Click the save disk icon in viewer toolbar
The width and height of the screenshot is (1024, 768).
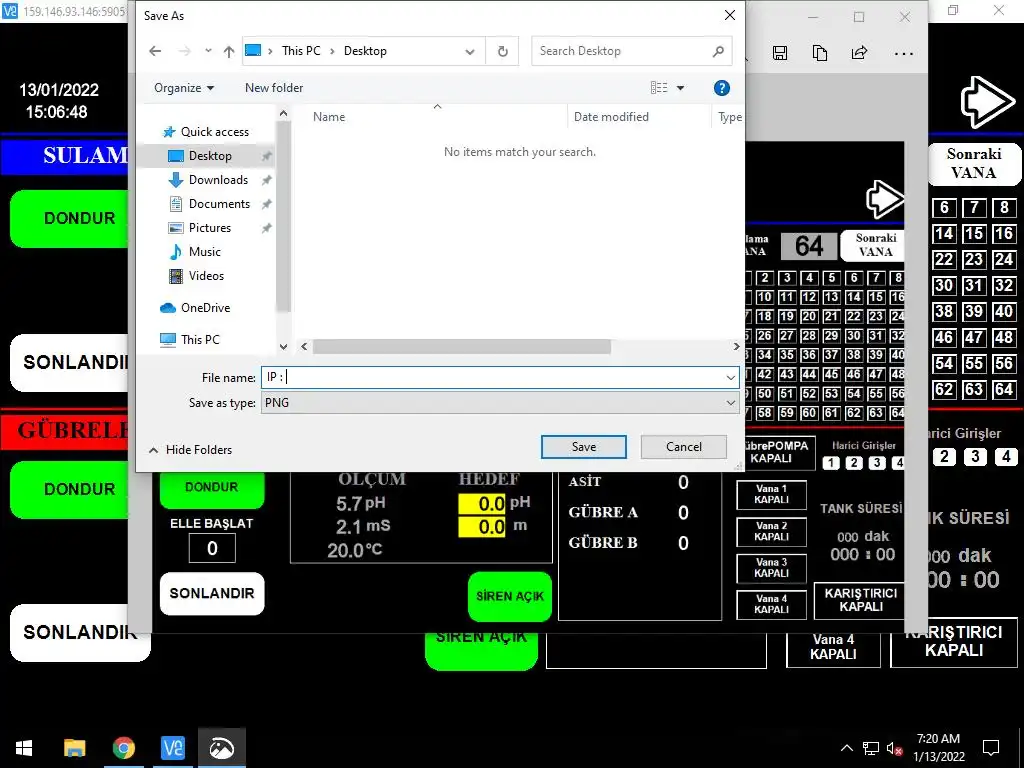tap(780, 53)
